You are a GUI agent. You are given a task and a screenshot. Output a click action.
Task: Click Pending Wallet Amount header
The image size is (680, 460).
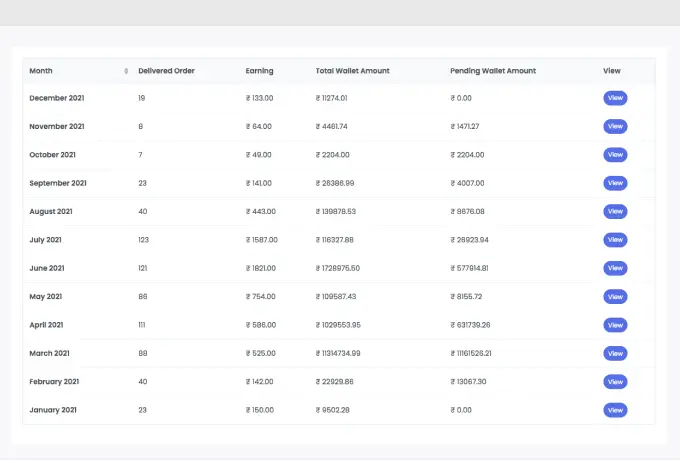tap(493, 71)
